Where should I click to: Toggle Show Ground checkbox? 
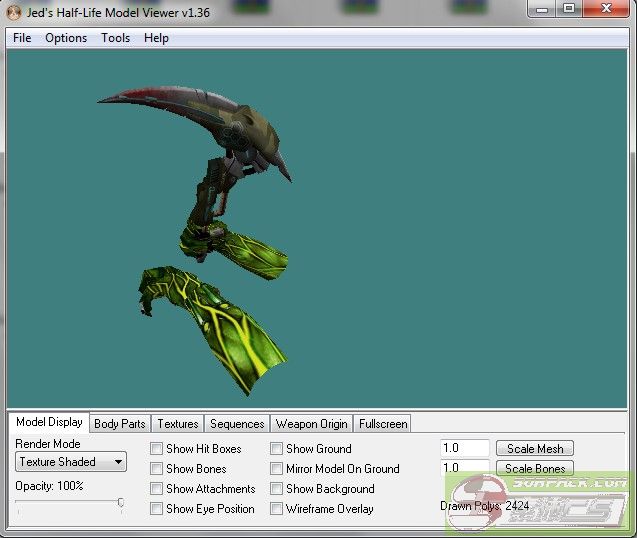pos(277,449)
